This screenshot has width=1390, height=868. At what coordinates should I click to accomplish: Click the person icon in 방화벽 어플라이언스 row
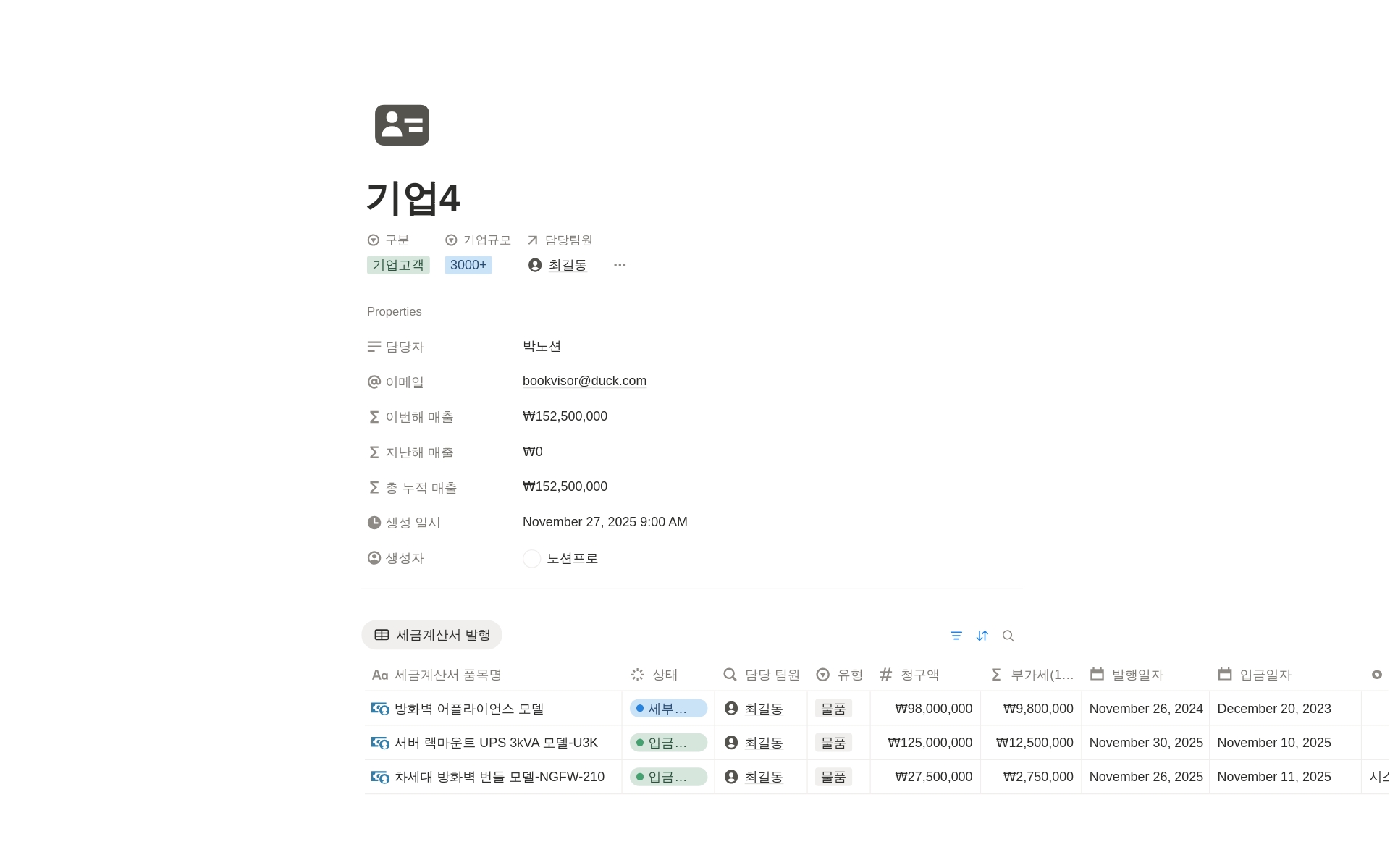click(731, 709)
